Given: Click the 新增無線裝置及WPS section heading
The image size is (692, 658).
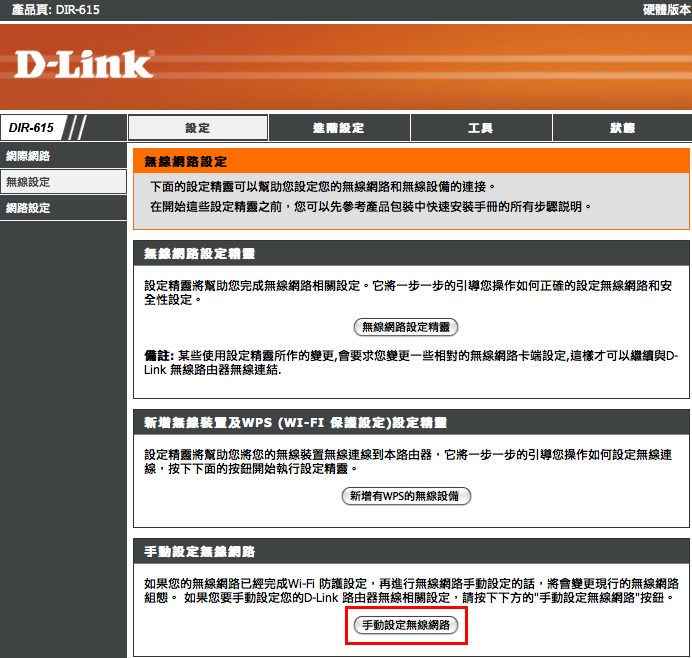Looking at the screenshot, I should 295,422.
